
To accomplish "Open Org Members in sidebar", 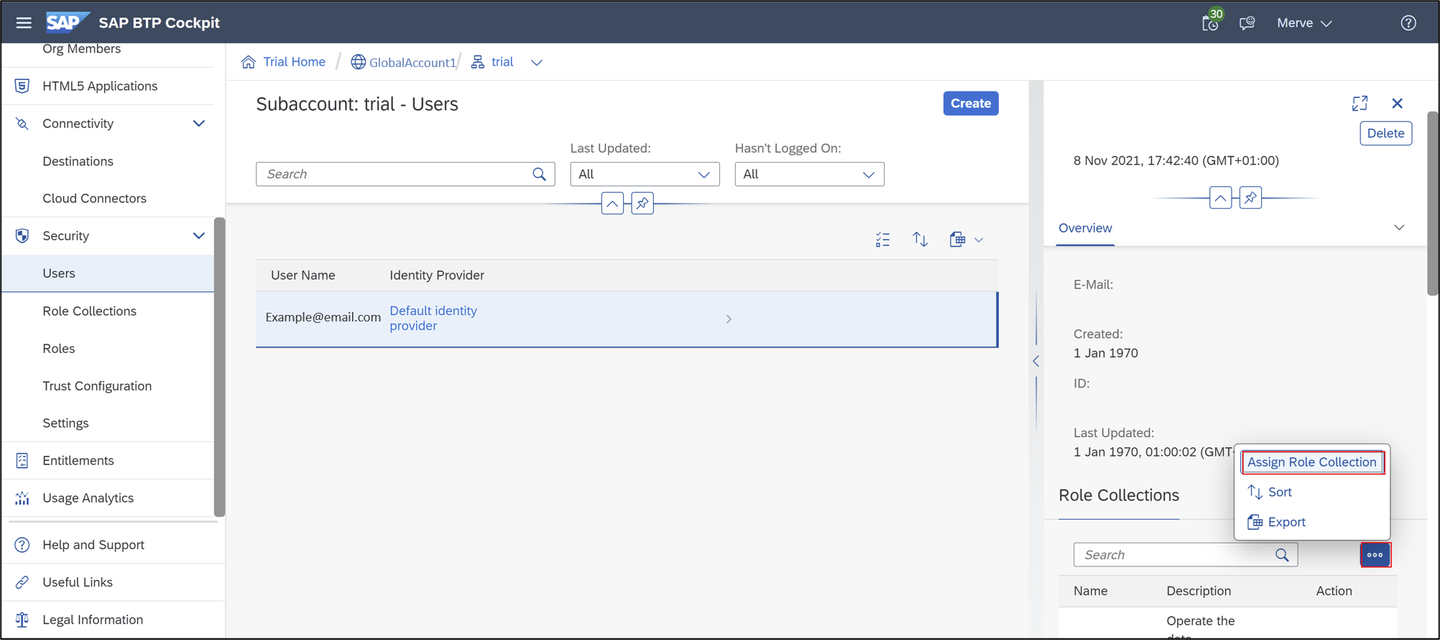I will [x=82, y=49].
